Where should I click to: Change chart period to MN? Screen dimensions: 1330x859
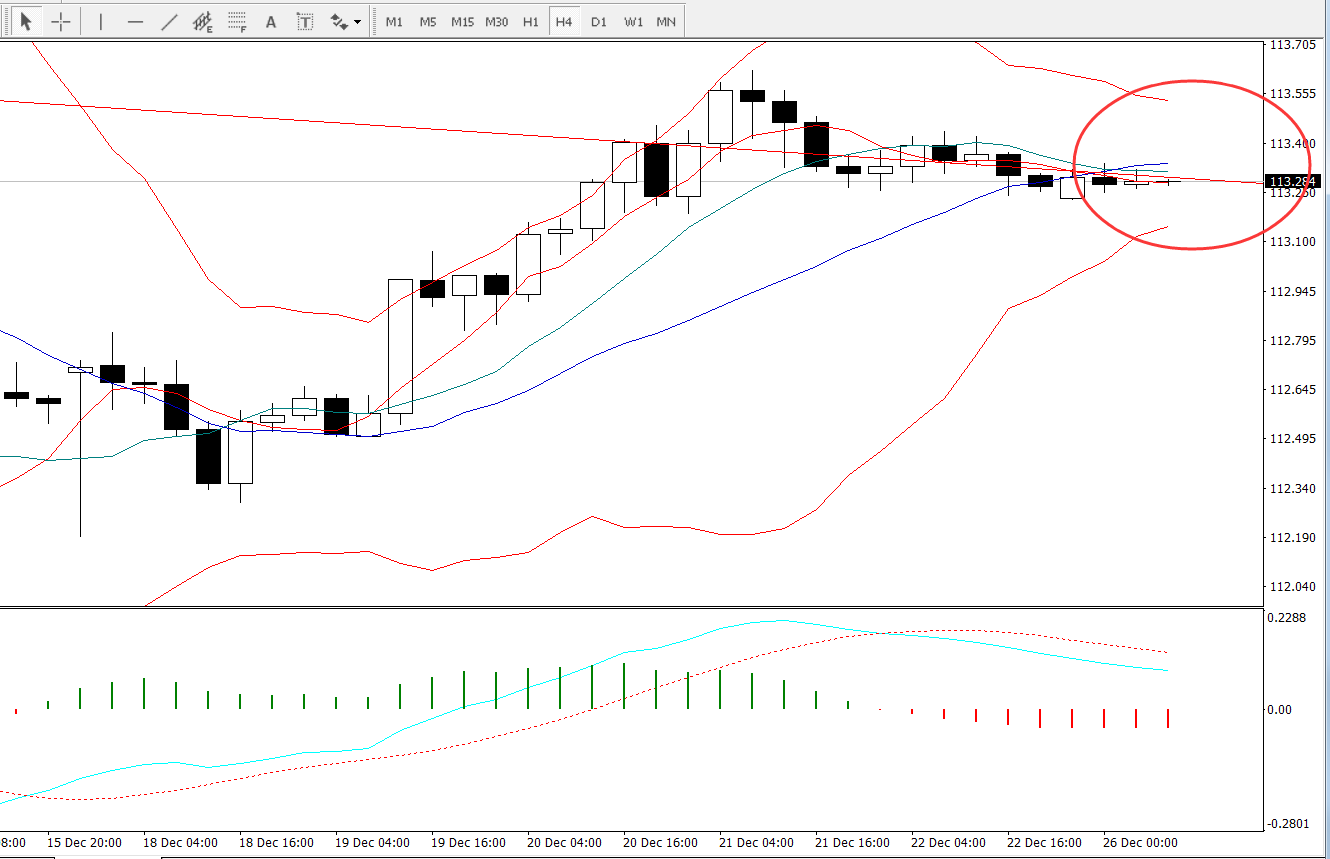[x=666, y=21]
